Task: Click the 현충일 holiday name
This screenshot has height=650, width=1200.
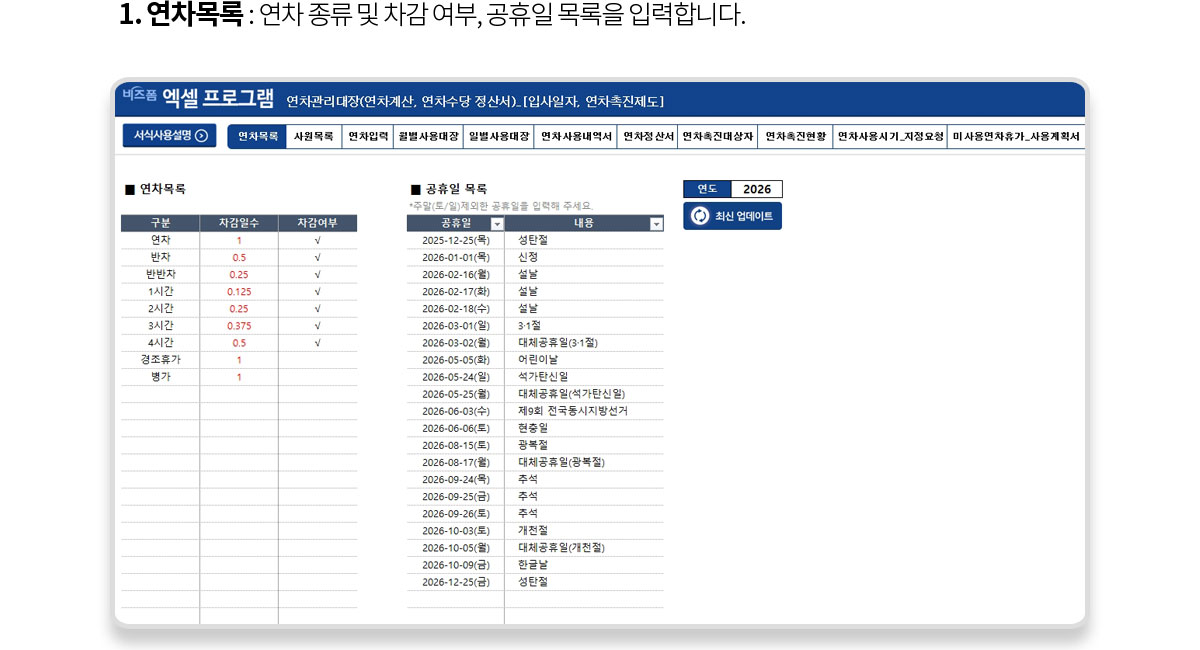Action: click(532, 428)
